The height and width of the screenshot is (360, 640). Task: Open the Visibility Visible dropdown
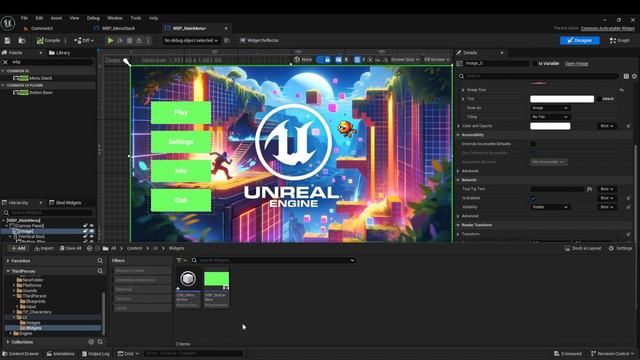550,207
